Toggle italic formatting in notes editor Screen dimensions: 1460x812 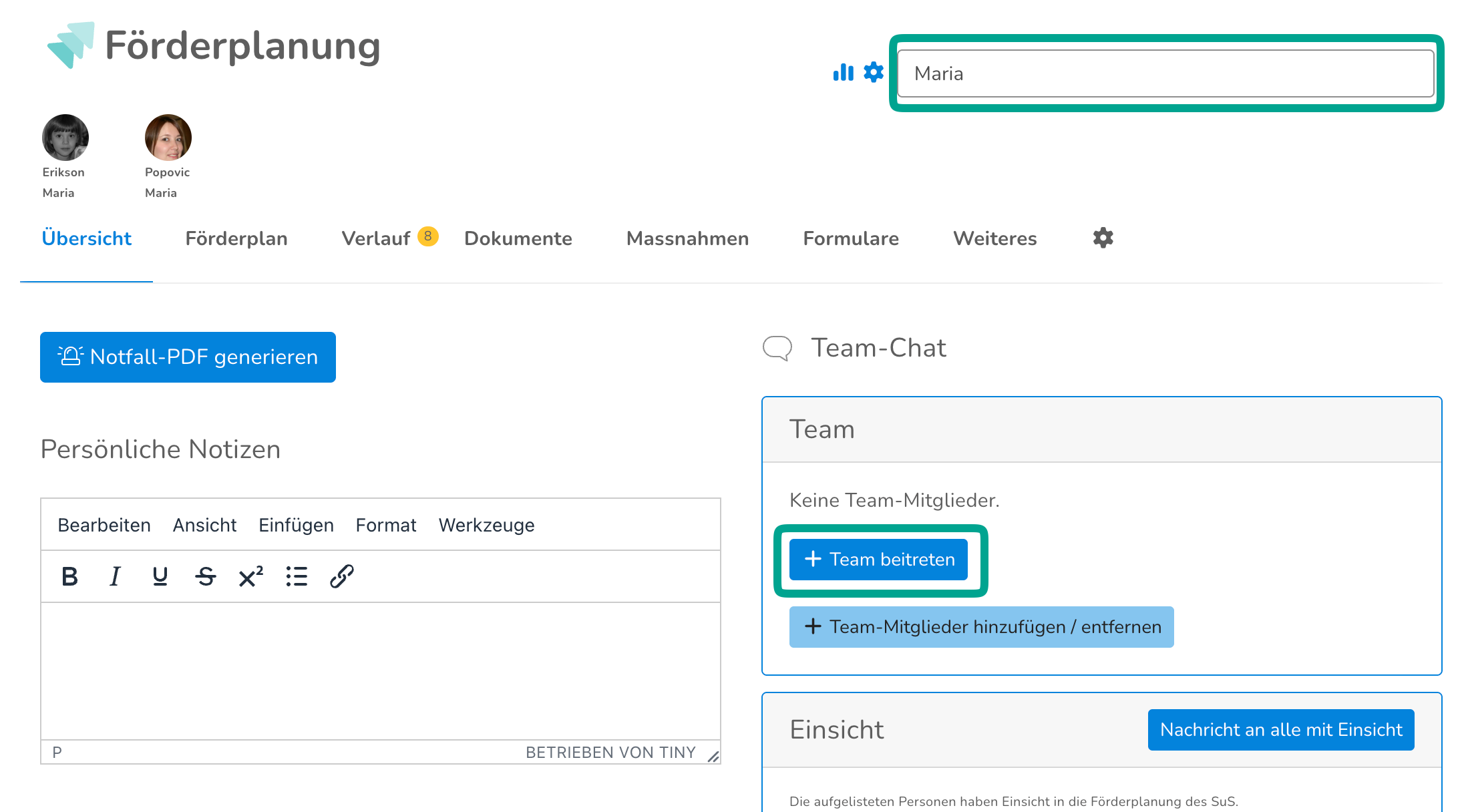point(115,576)
